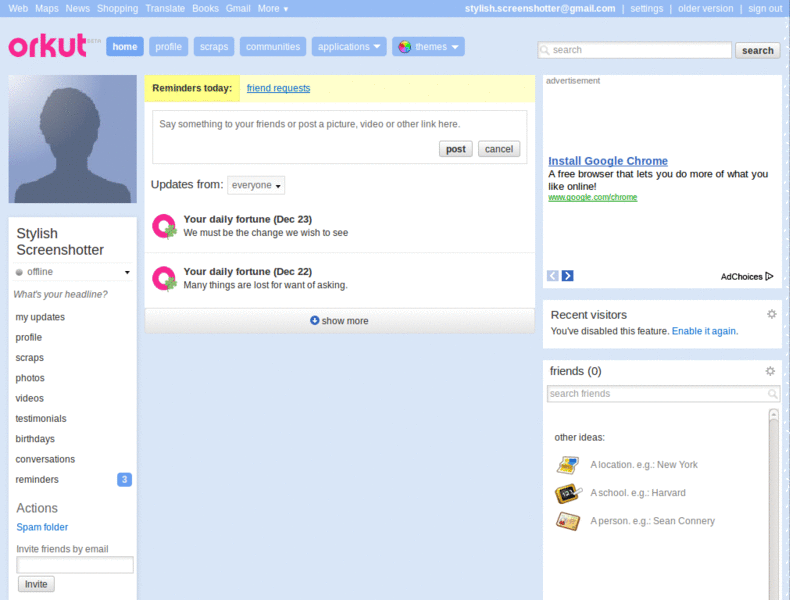
Task: Open friends panel gear settings
Action: 770,371
